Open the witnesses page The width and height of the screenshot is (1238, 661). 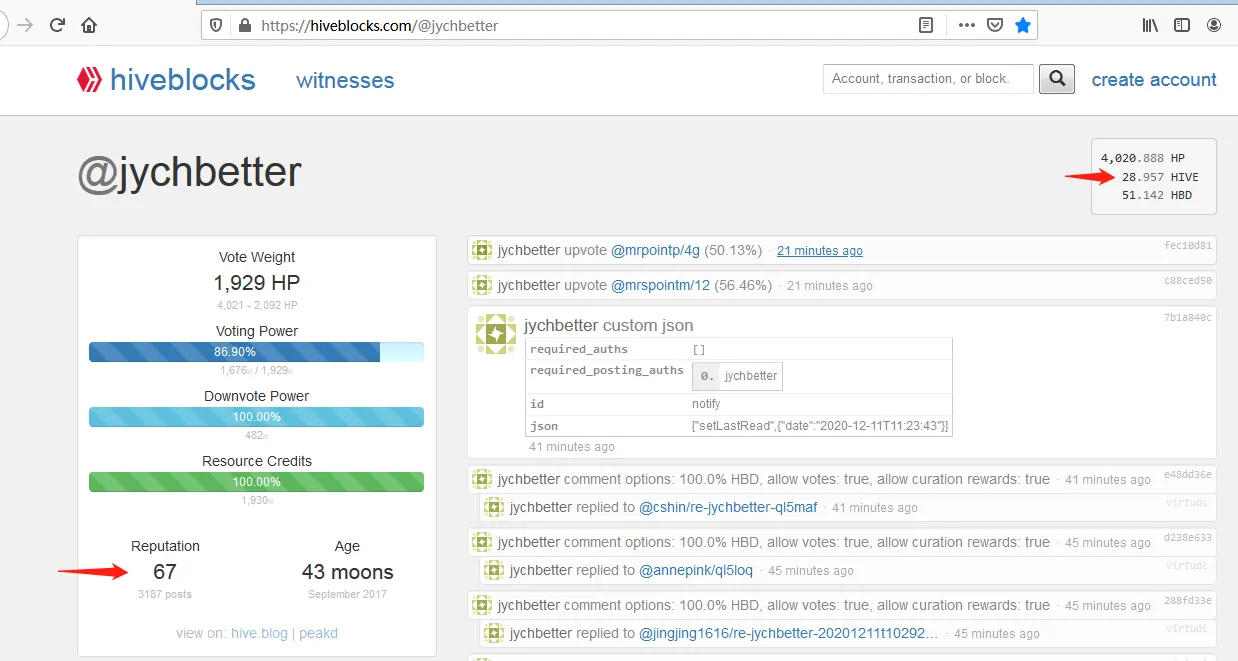(x=345, y=81)
